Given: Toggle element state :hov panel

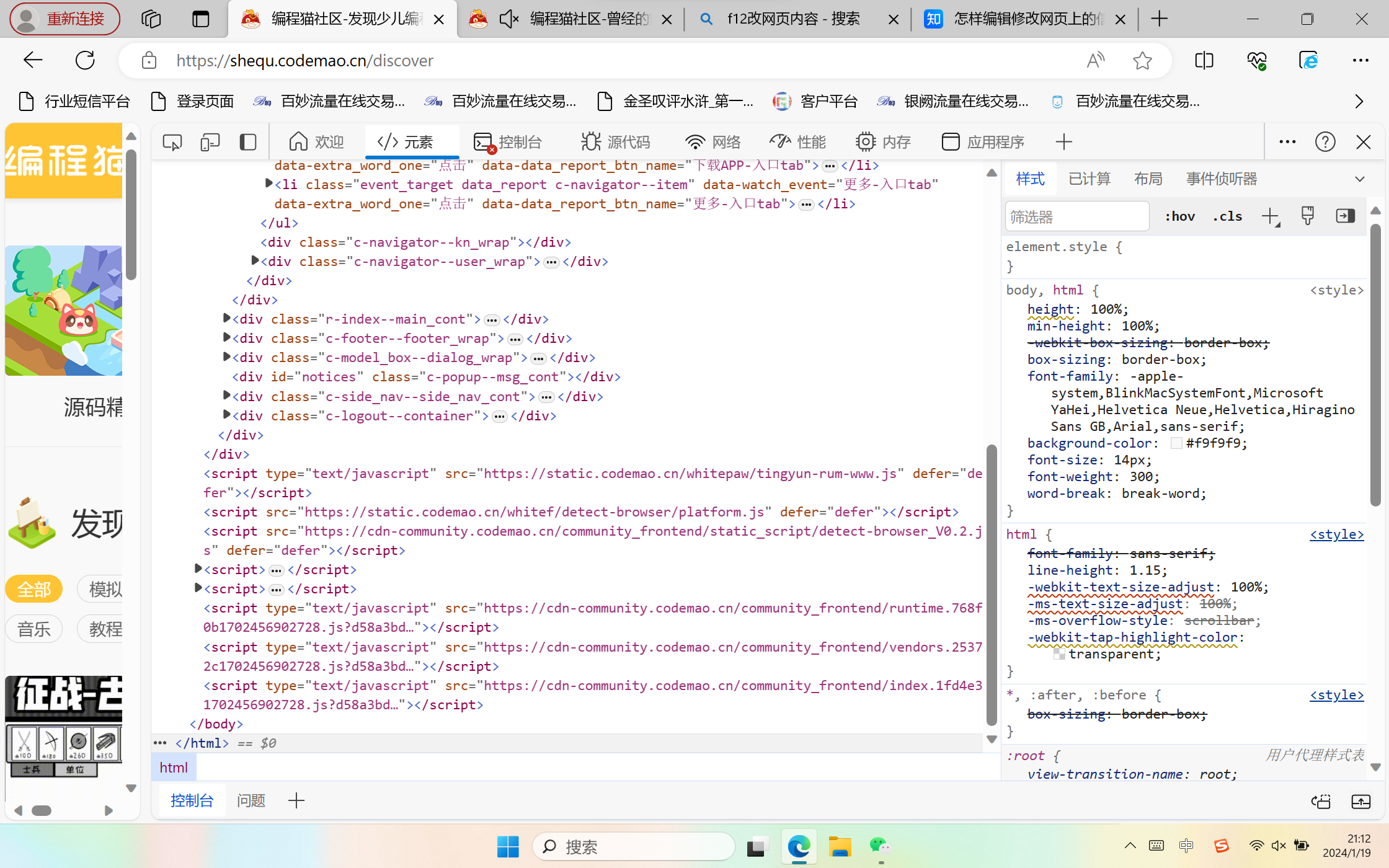Looking at the screenshot, I should coord(1179,216).
